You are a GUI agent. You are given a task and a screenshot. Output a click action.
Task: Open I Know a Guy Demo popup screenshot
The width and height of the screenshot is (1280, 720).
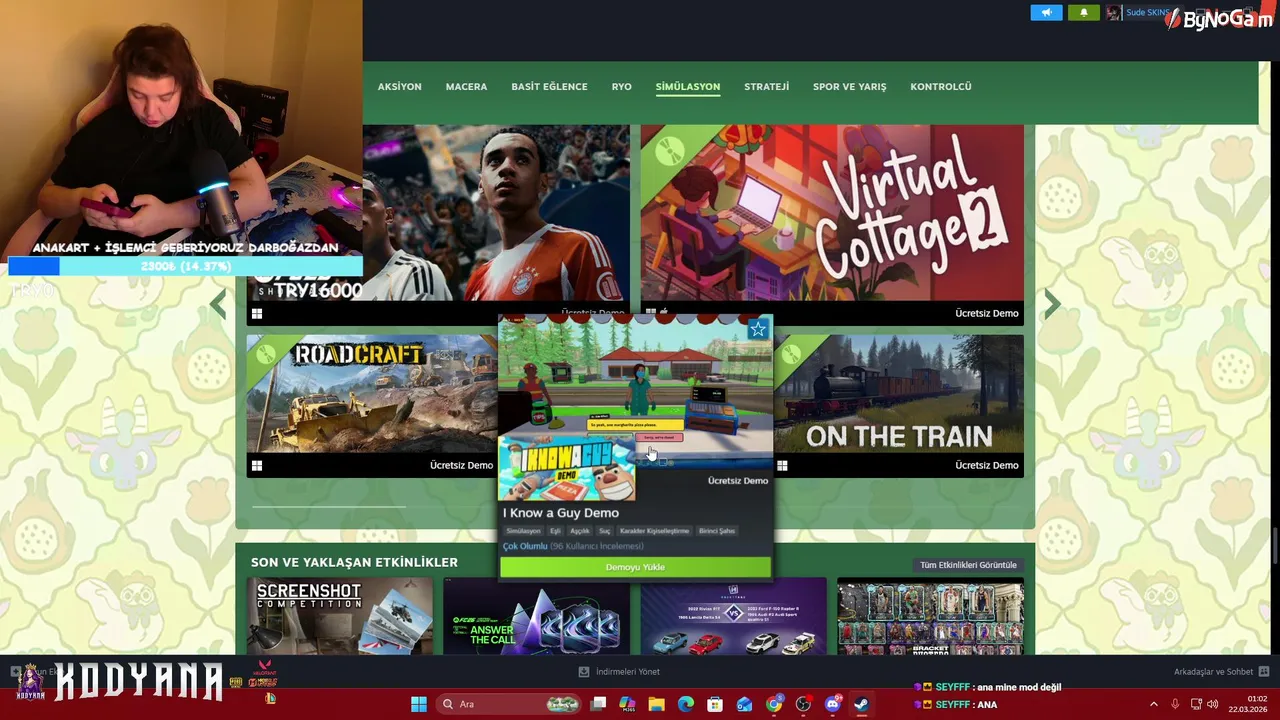click(x=635, y=393)
